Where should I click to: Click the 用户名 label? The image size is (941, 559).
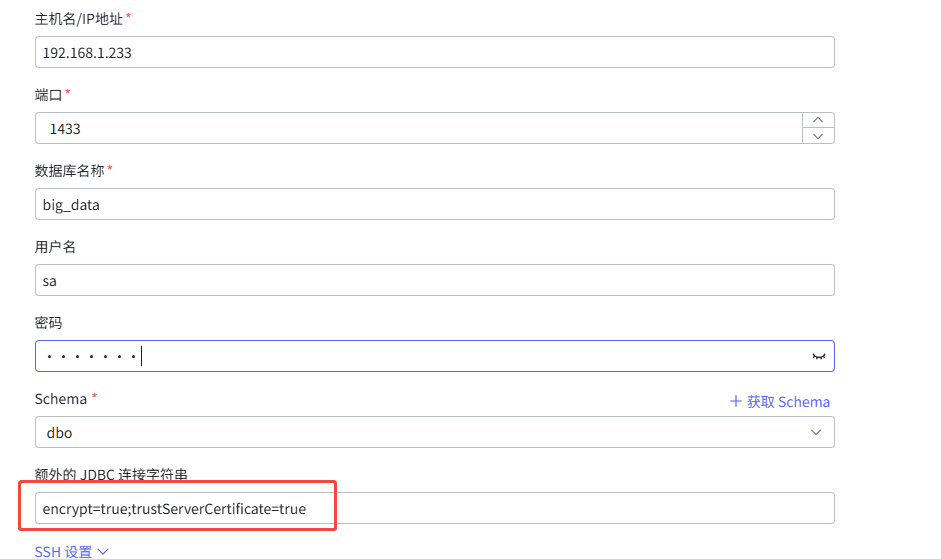click(55, 247)
